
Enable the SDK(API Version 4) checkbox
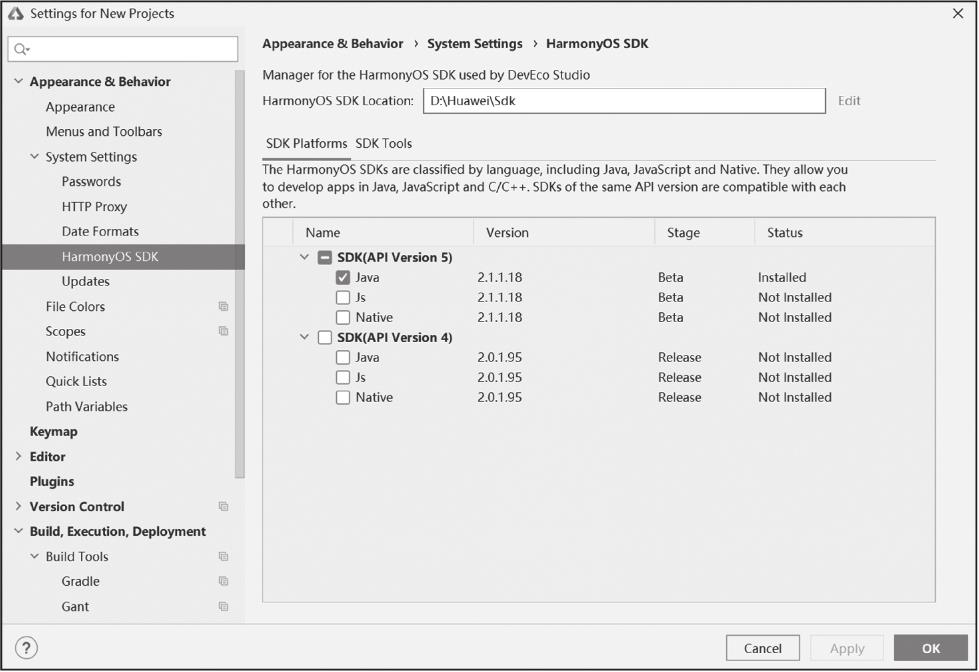[x=325, y=338]
